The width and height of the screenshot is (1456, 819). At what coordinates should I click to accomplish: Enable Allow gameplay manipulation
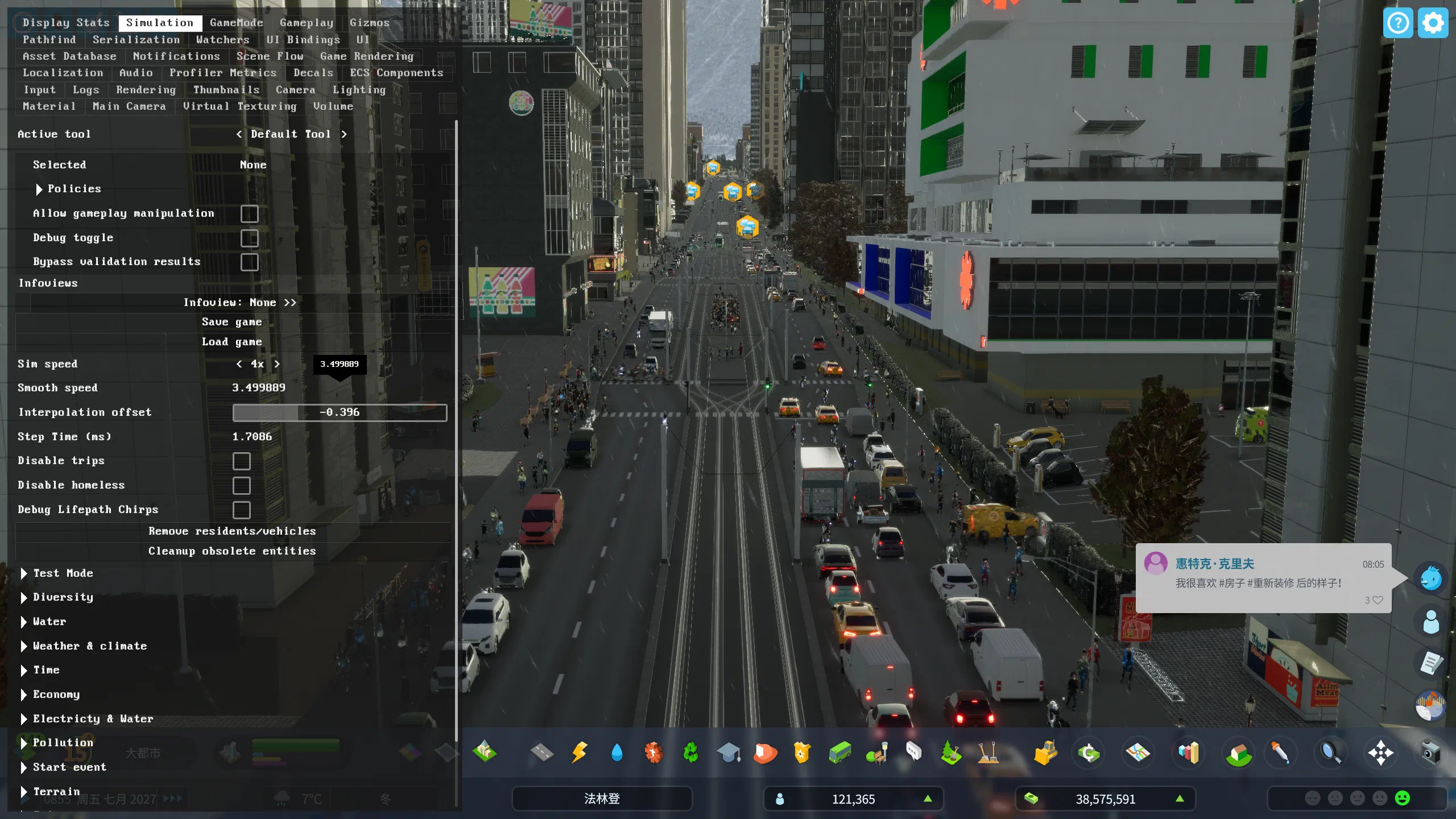coord(250,213)
